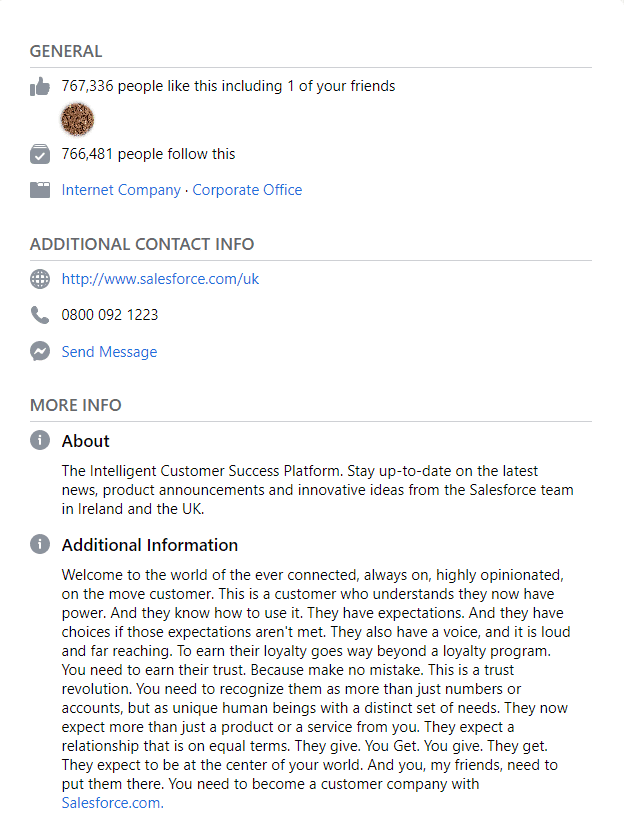Screen dimensions: 624x816
Task: Click the Send Message link
Action: tap(109, 351)
